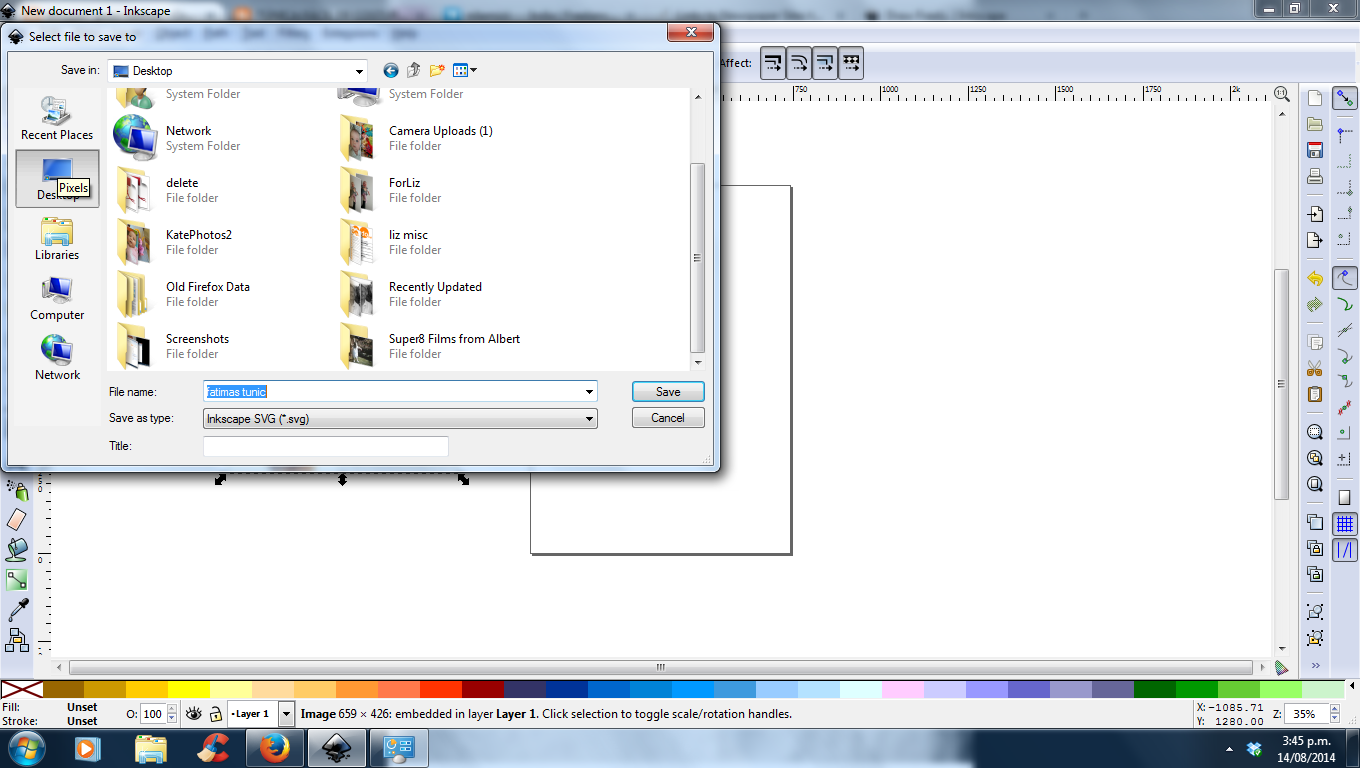The width and height of the screenshot is (1360, 768).
Task: Toggle the current layer lock icon
Action: [x=216, y=714]
